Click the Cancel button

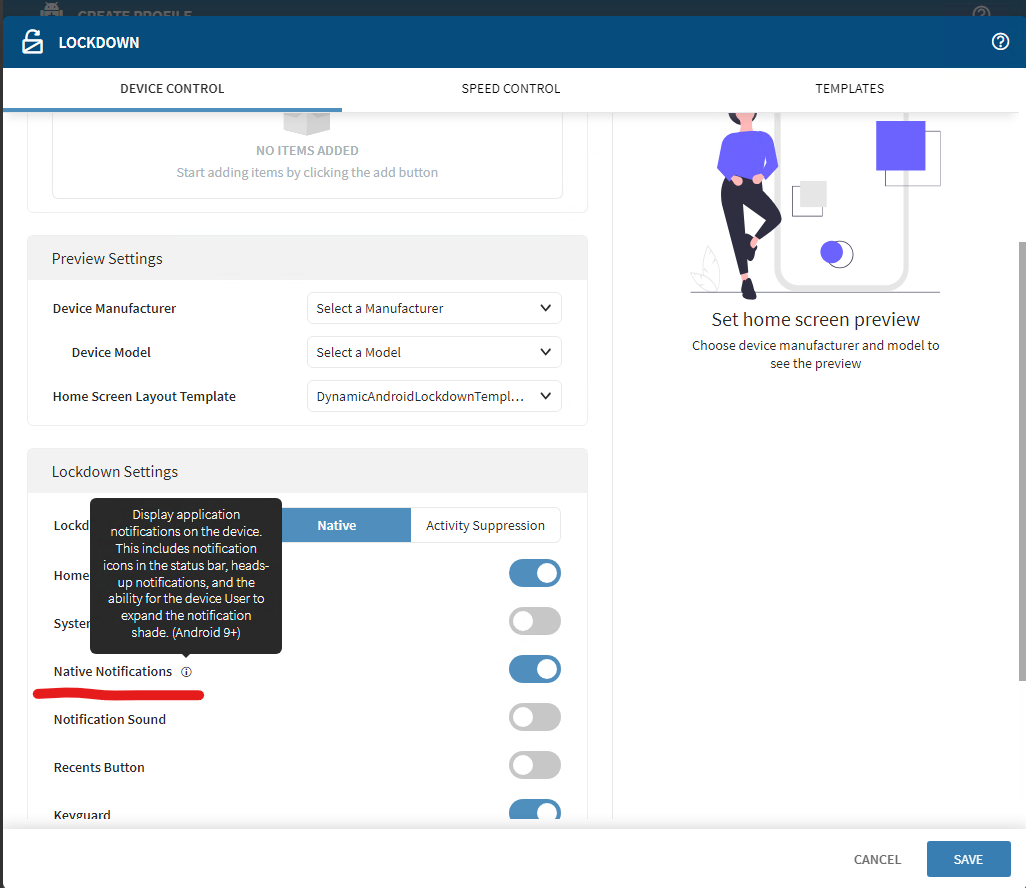click(x=877, y=860)
